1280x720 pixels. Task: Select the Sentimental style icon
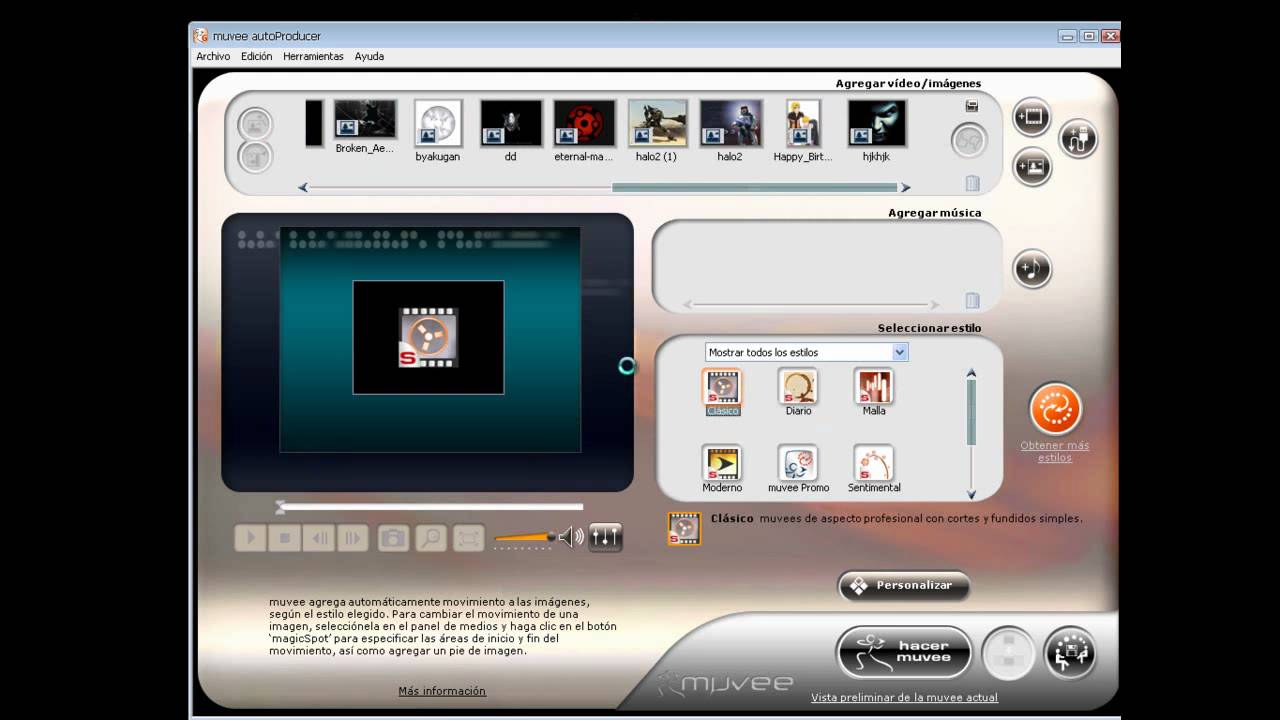click(873, 463)
